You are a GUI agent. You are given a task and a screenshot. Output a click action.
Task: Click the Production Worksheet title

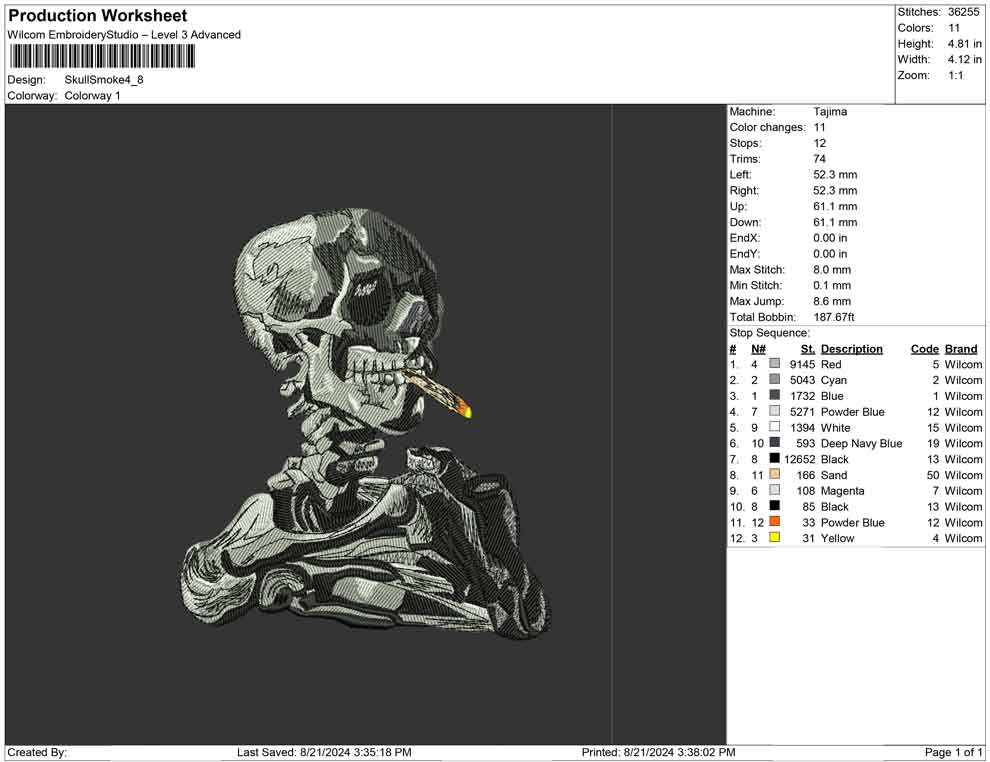pos(98,16)
